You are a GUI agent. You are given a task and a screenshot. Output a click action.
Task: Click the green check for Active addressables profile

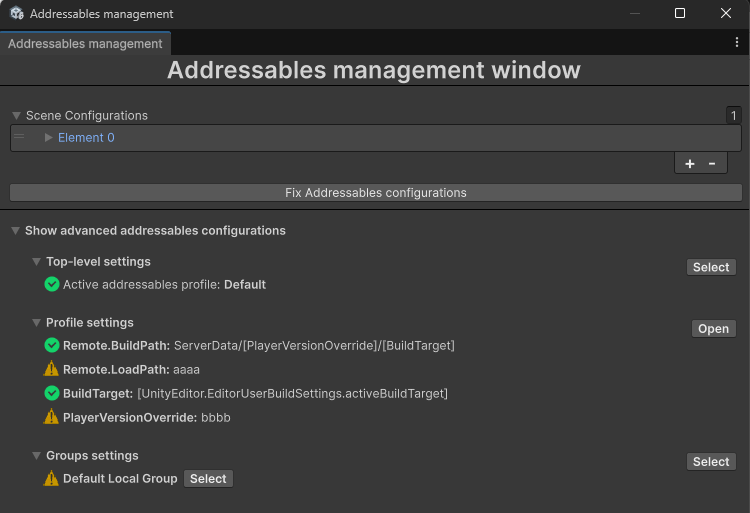coord(52,285)
